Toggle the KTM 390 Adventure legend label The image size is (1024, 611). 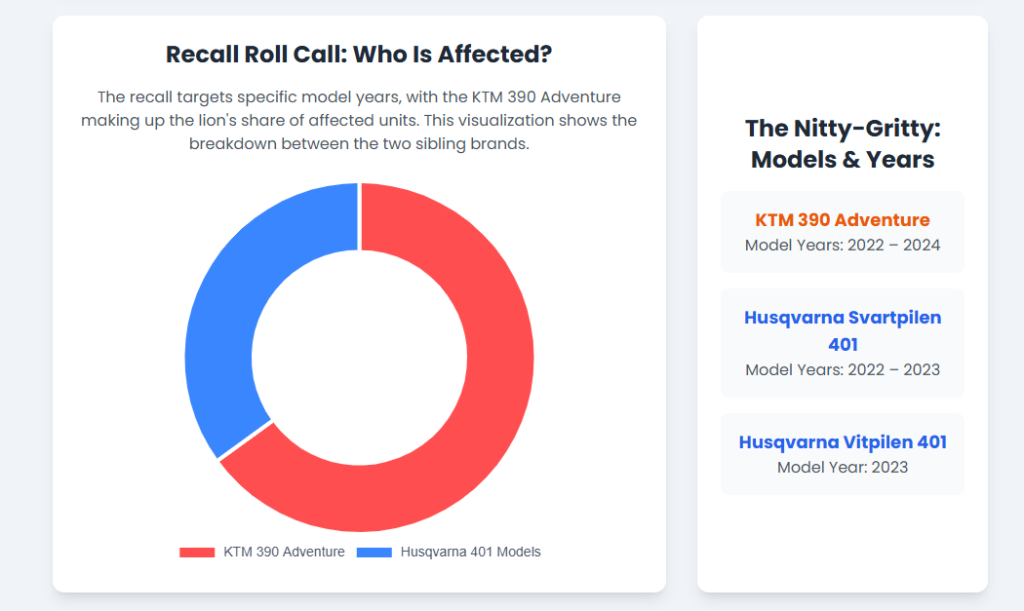[284, 552]
